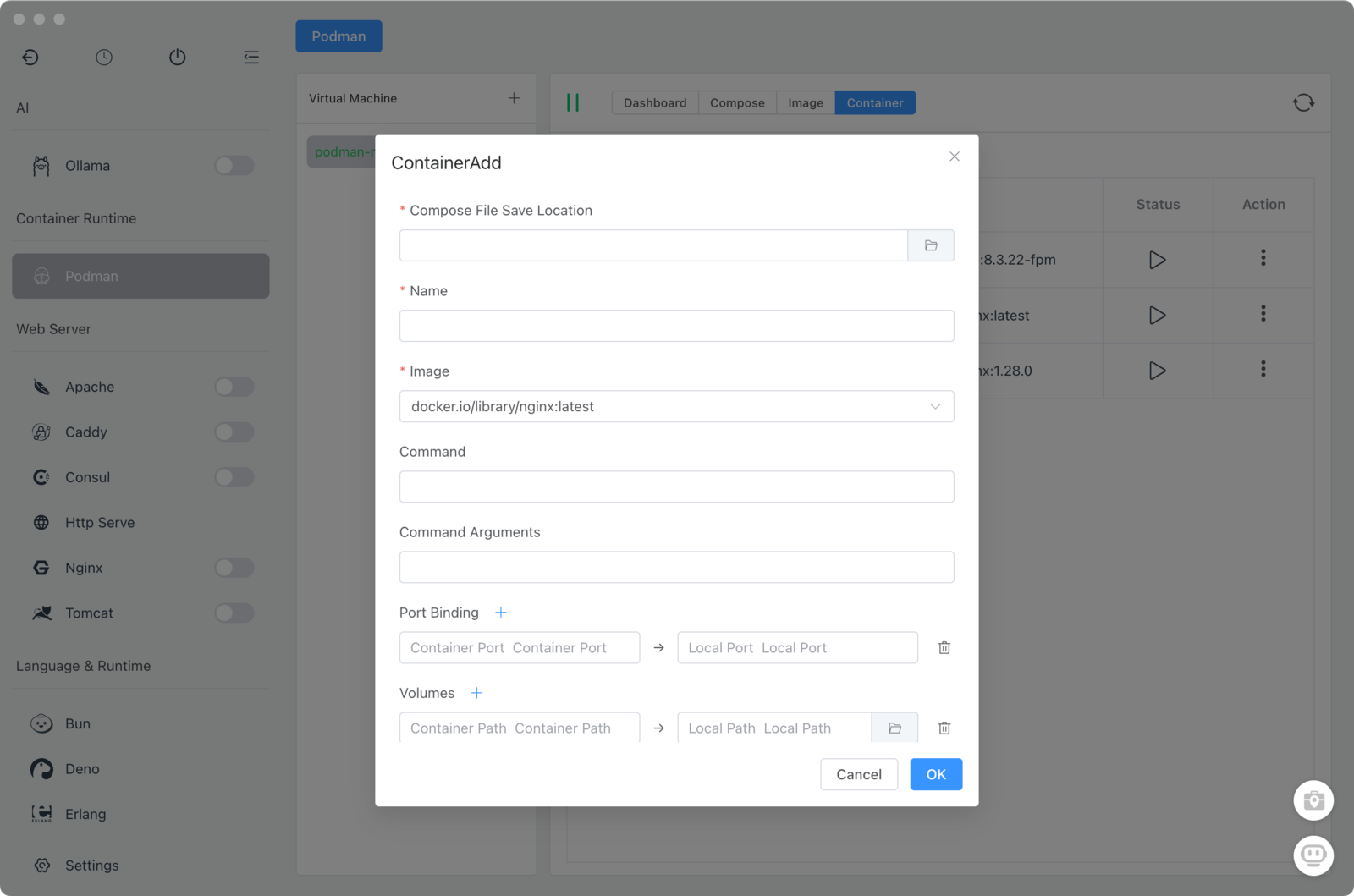Turn on the Nginx toggle

point(234,568)
